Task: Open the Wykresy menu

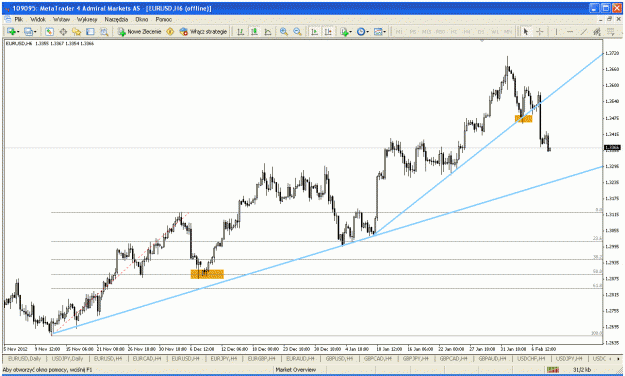Action: coord(87,19)
